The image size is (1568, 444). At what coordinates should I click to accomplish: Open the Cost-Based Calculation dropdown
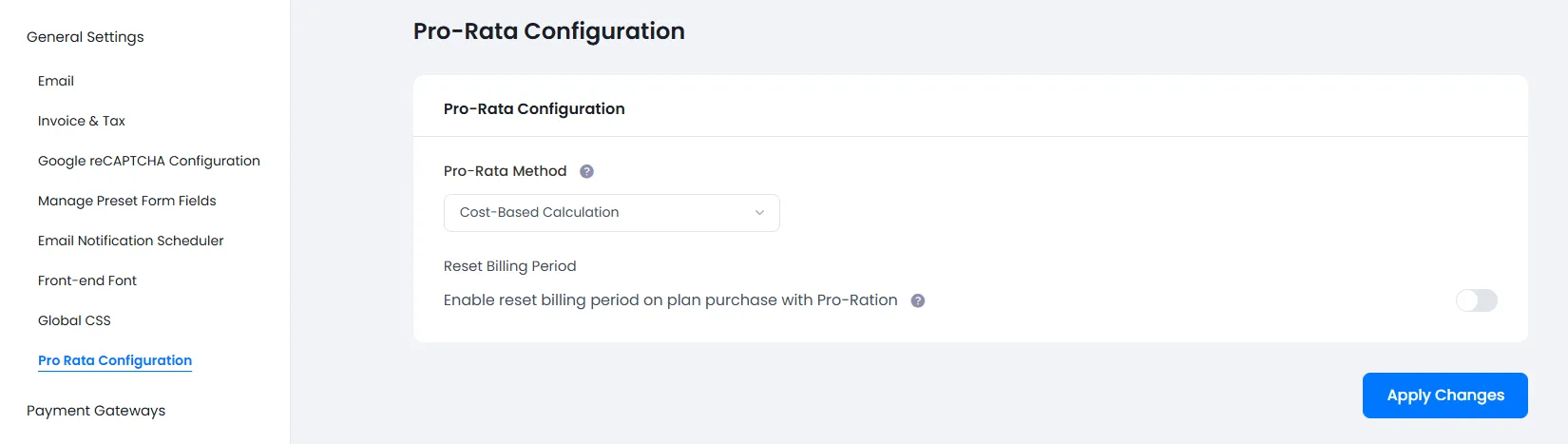click(611, 213)
